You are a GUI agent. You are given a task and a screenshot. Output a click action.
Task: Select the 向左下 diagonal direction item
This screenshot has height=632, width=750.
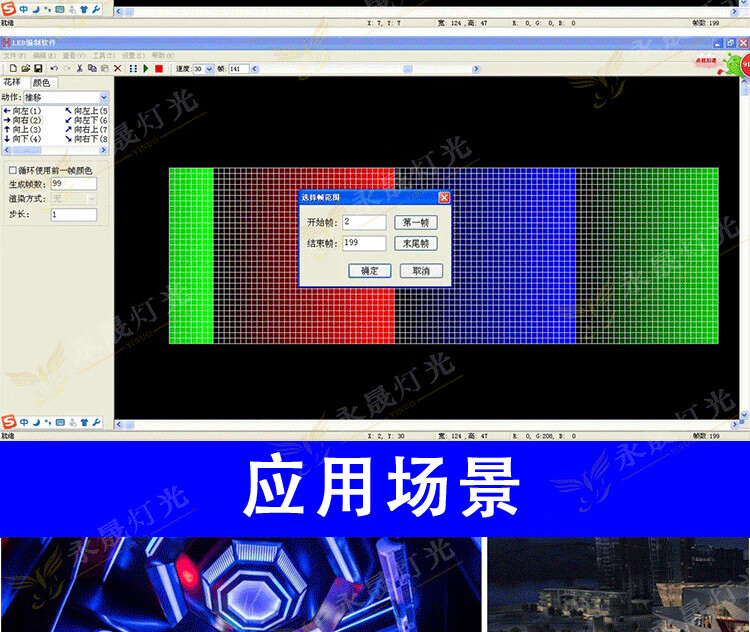point(86,120)
